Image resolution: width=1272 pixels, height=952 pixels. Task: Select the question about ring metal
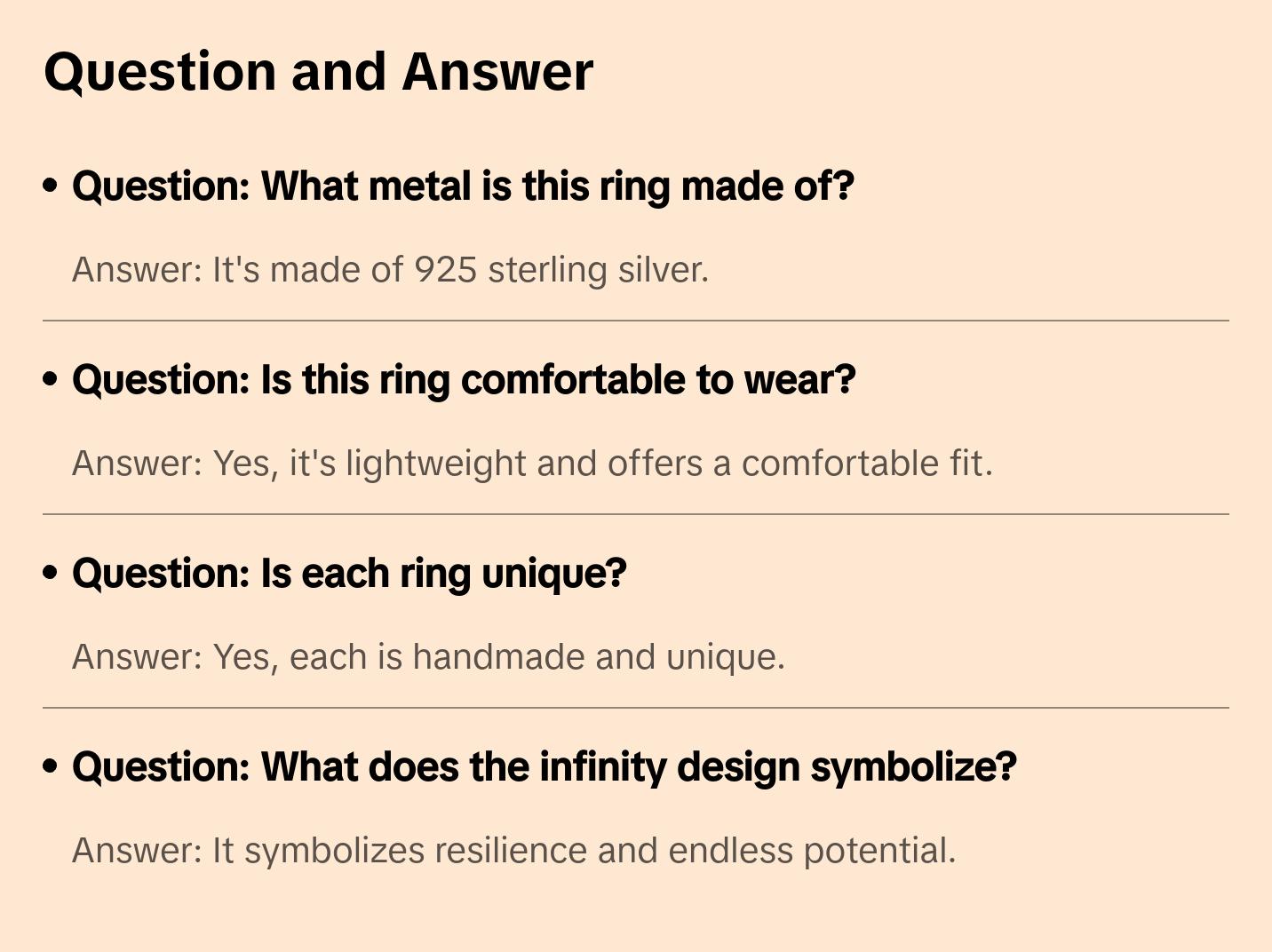pyautogui.click(x=462, y=186)
